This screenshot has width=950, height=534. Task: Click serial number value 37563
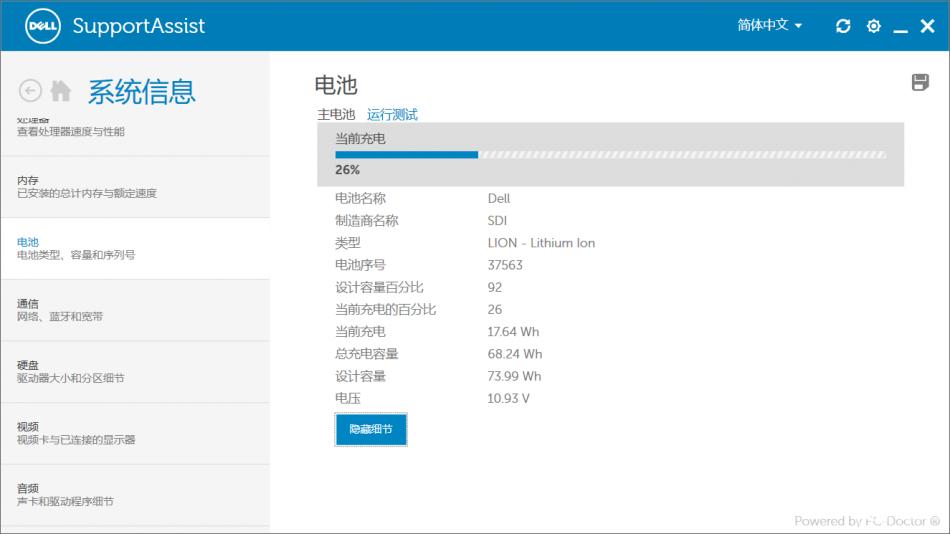tap(505, 265)
